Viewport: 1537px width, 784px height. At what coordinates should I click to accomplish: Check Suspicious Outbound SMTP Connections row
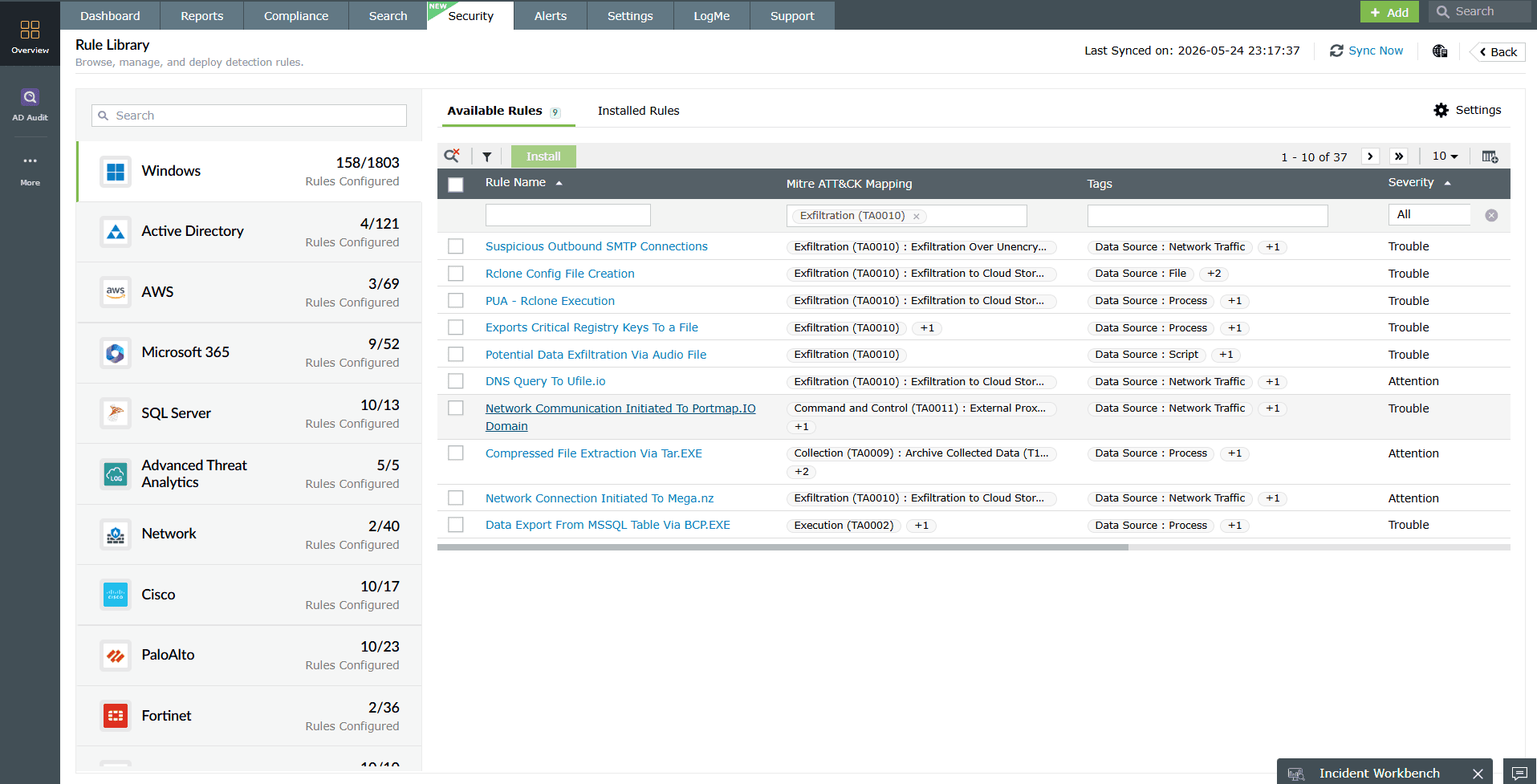coord(456,246)
